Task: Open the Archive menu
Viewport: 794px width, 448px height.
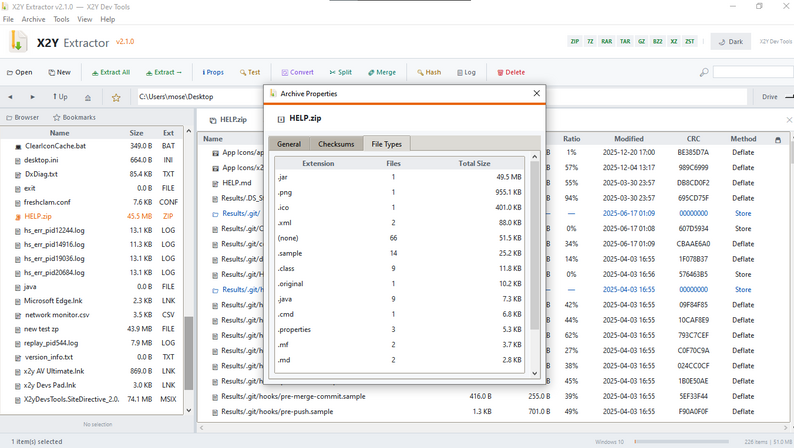Action: click(33, 19)
